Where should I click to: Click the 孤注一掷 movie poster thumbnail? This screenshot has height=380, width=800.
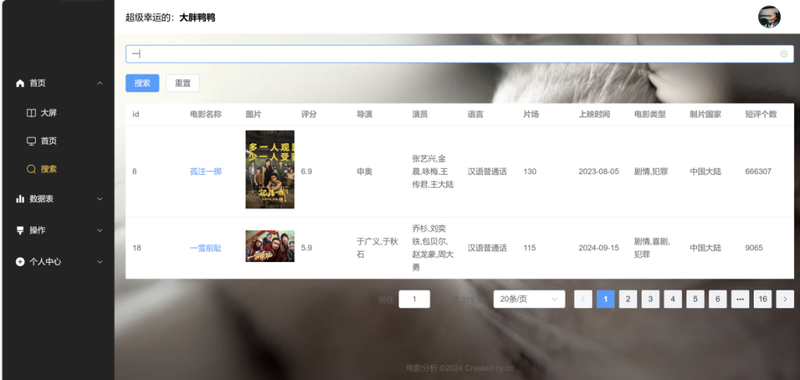[270, 169]
